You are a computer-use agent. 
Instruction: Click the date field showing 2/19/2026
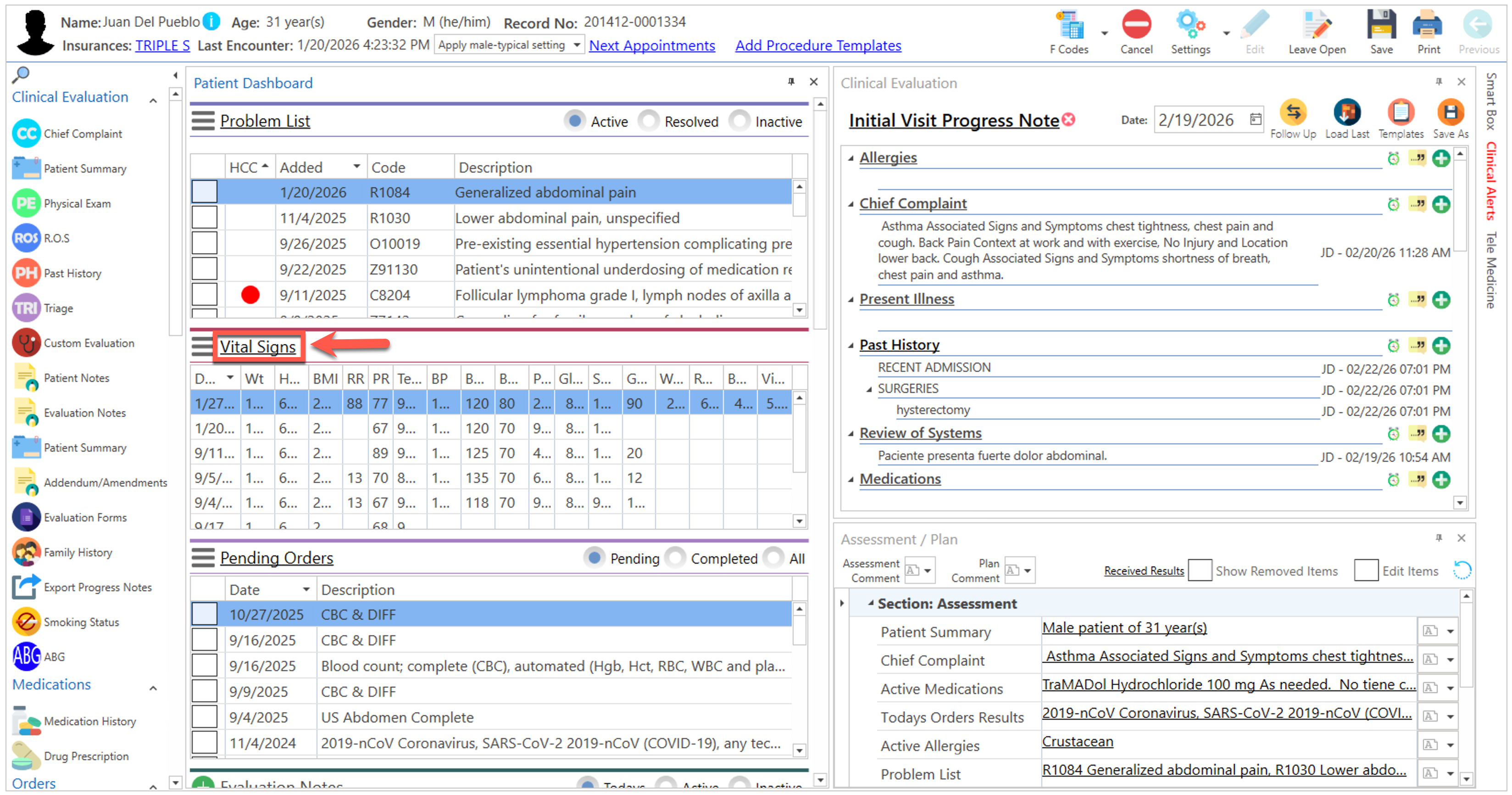tap(1196, 120)
